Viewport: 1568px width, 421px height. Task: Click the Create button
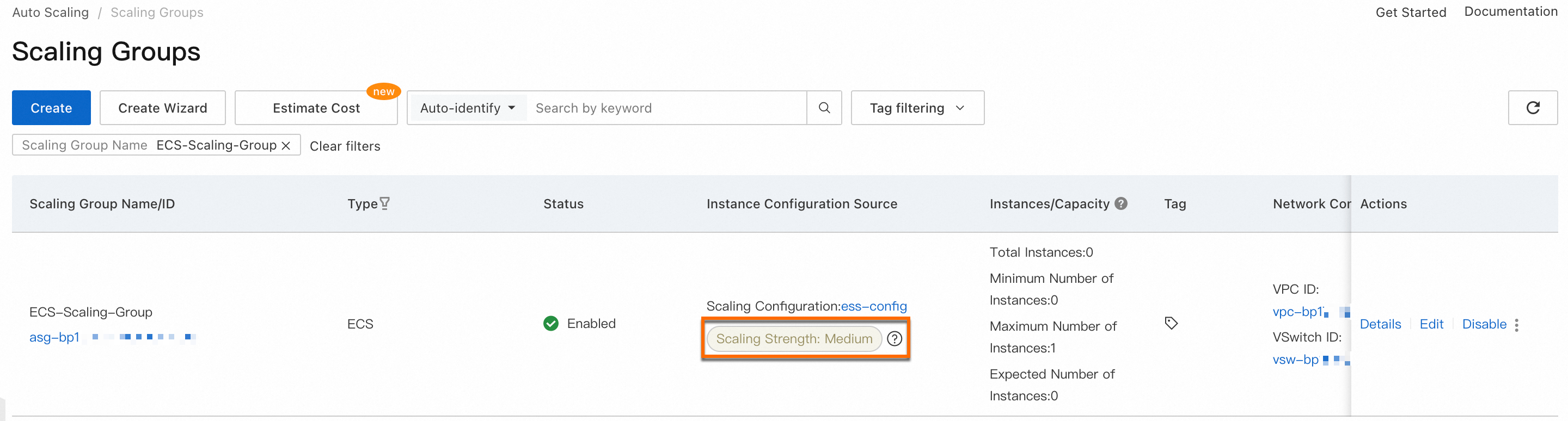click(51, 108)
